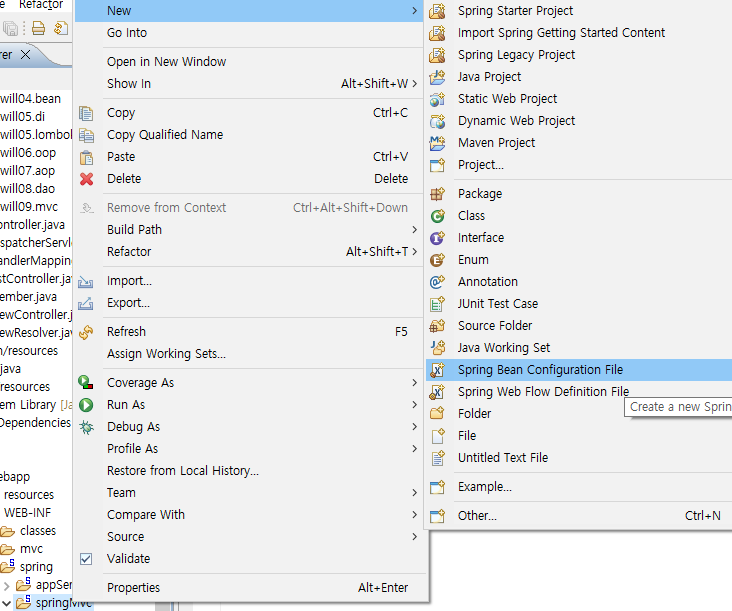732x611 pixels.
Task: Choose Folder in New submenu
Action: point(474,414)
